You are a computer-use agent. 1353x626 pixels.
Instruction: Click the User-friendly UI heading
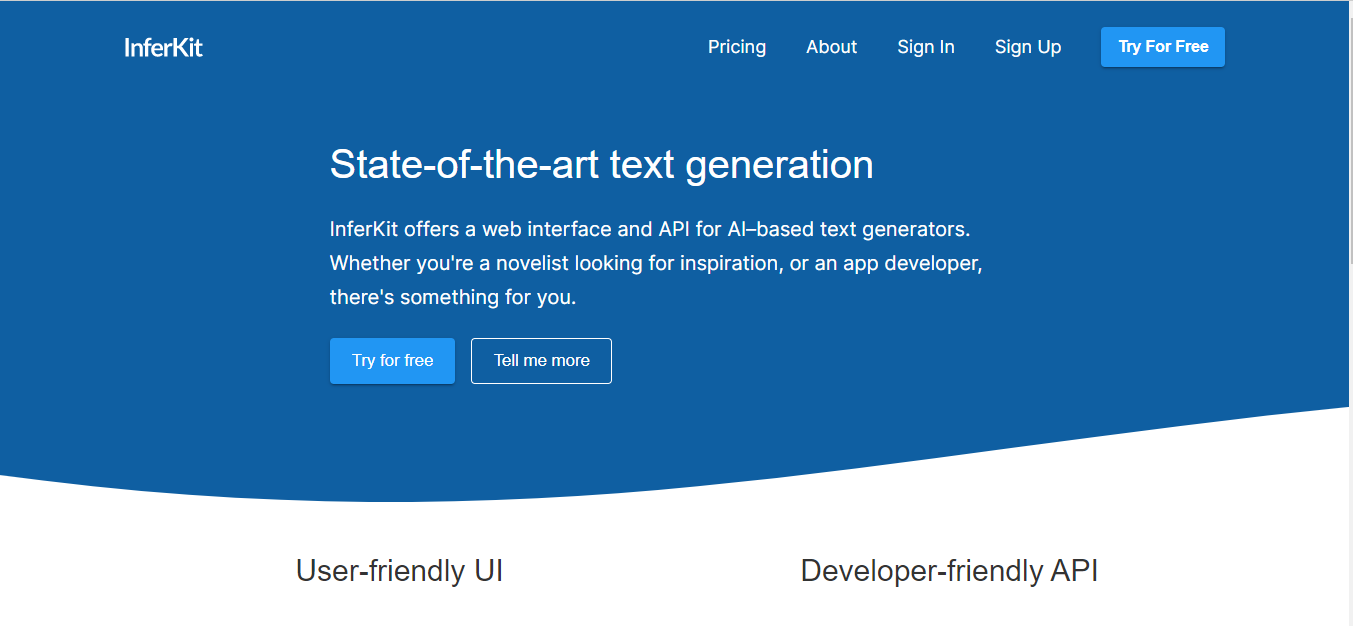[x=400, y=571]
